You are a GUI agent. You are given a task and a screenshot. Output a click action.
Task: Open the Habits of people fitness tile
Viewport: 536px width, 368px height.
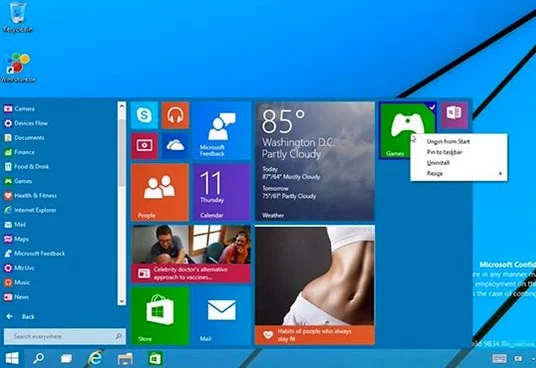click(314, 285)
